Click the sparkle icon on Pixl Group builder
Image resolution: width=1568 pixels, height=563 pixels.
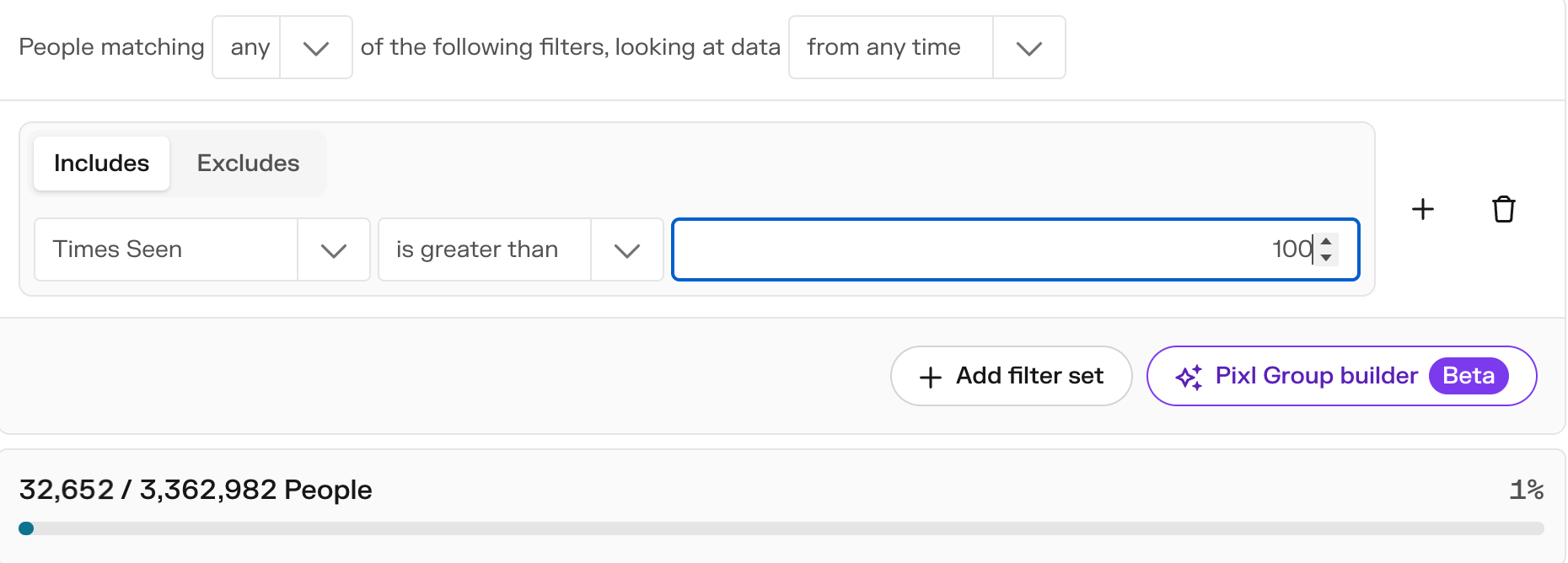click(1189, 377)
